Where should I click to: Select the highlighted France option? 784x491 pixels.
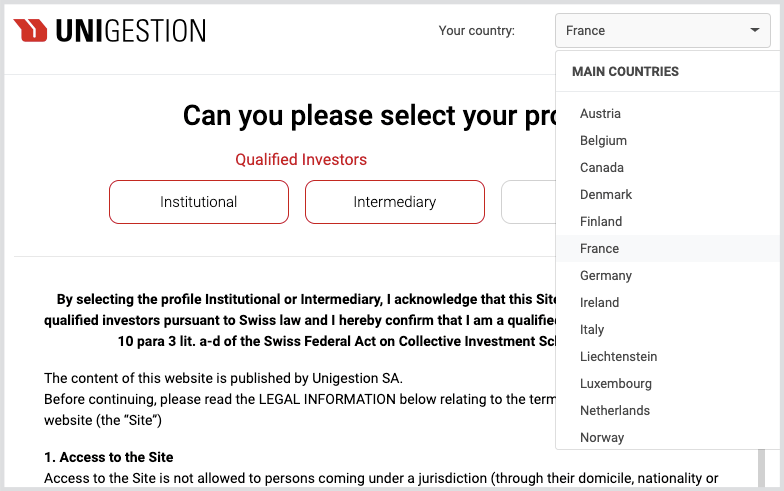[668, 248]
